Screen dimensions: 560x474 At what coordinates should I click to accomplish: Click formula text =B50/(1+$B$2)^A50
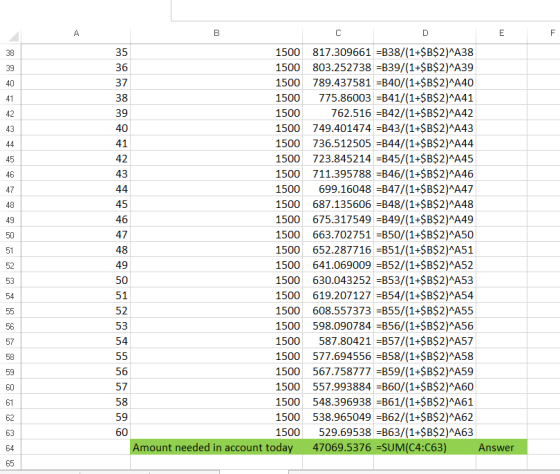coord(425,235)
